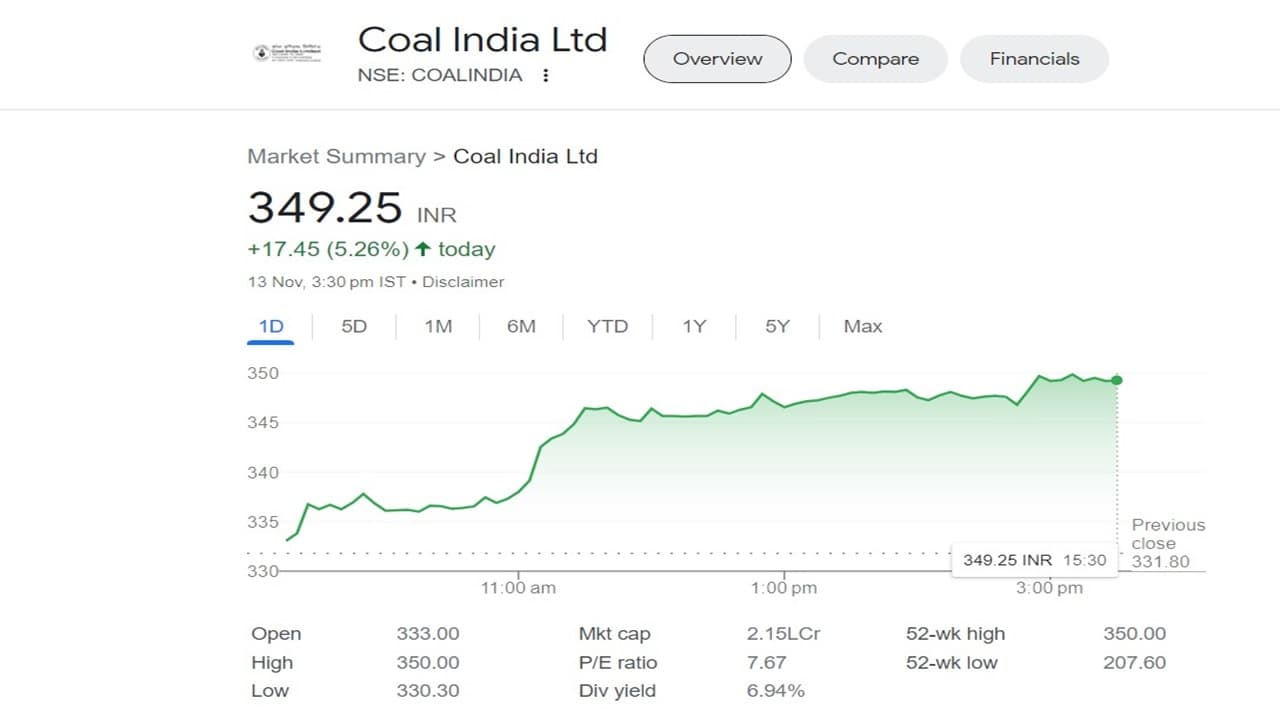Open the Overview tab
Viewport: 1280px width, 720px height.
[x=717, y=59]
